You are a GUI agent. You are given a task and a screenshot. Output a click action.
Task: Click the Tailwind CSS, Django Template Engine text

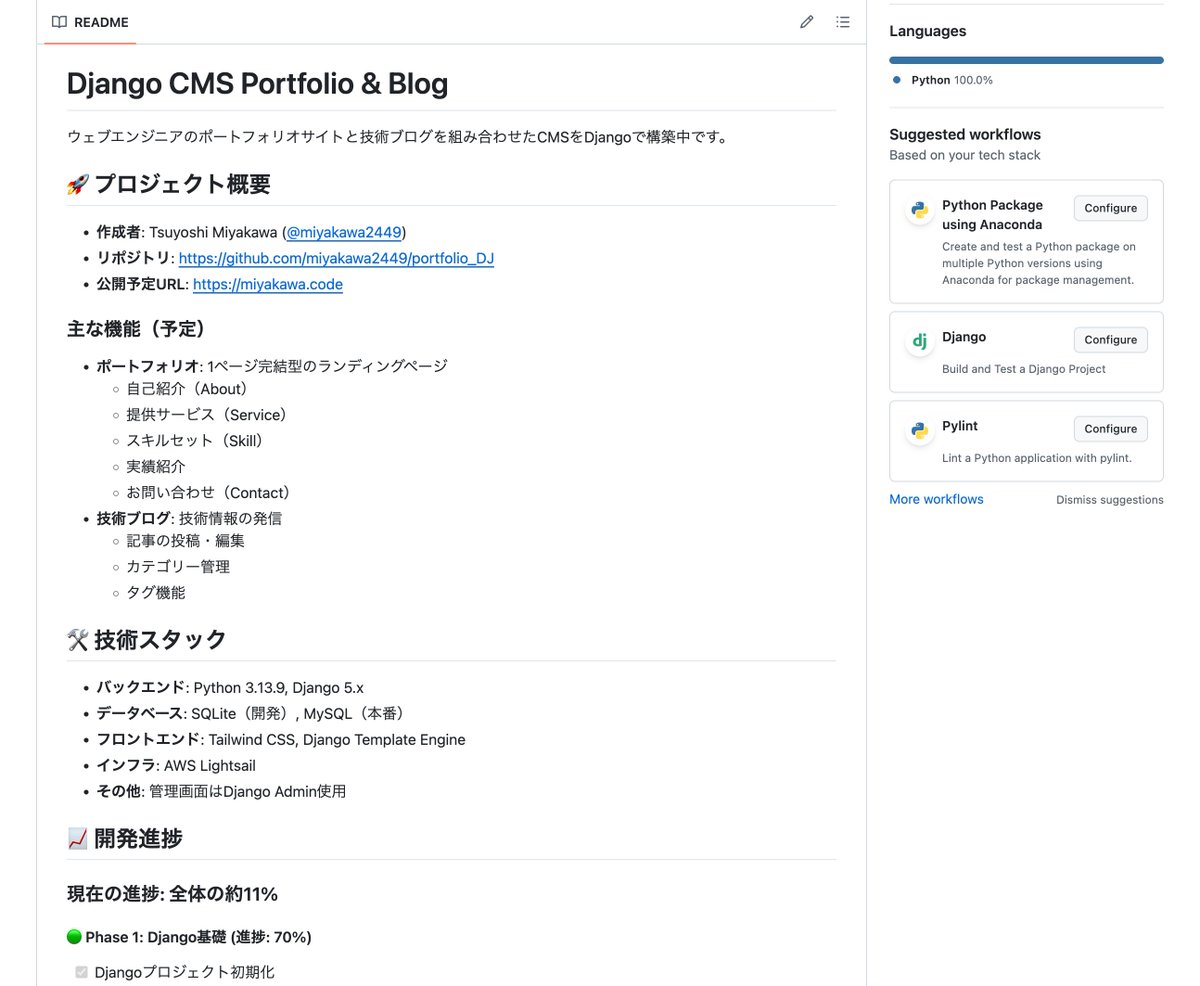tap(337, 740)
